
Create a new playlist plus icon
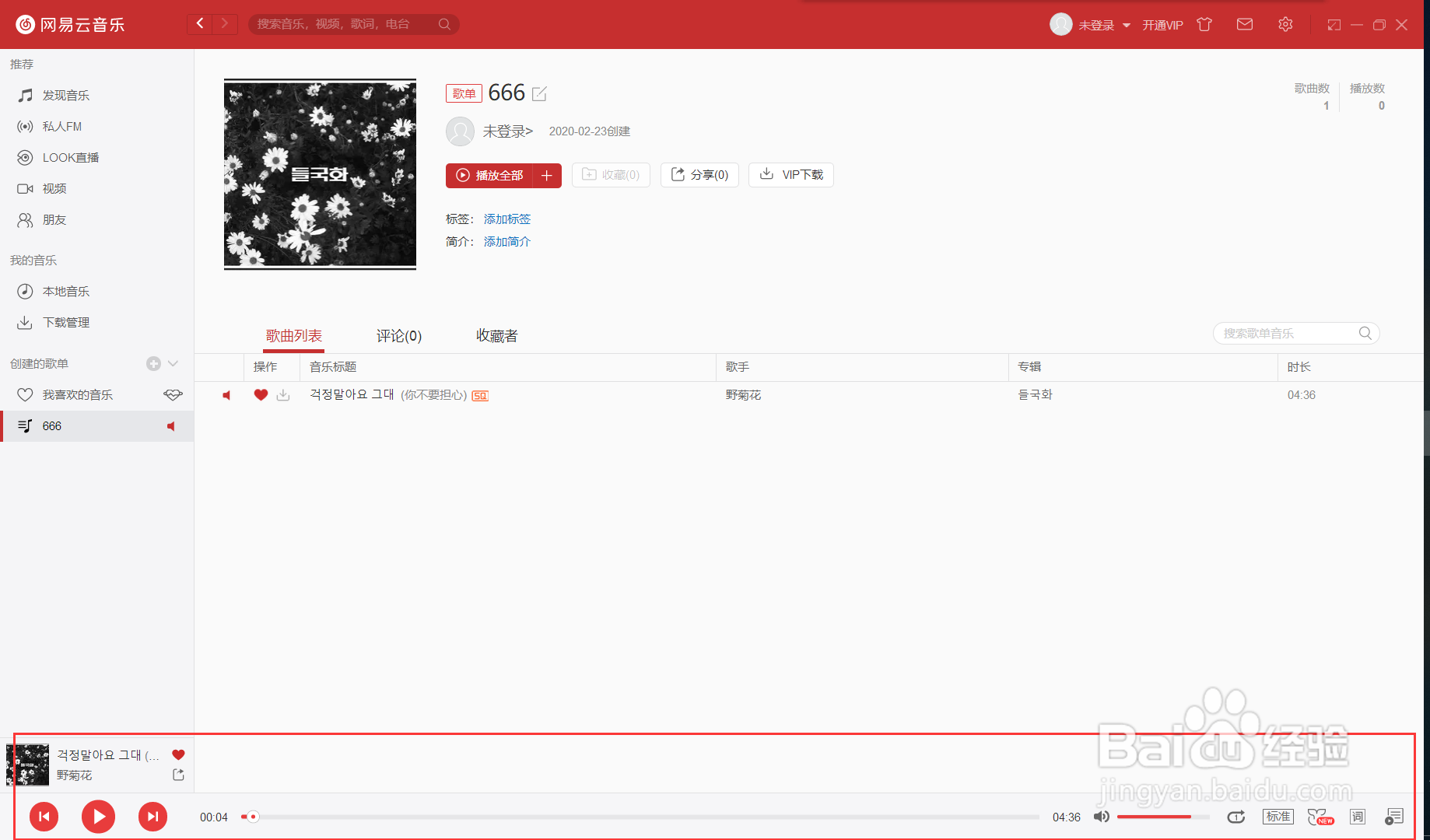pyautogui.click(x=153, y=363)
